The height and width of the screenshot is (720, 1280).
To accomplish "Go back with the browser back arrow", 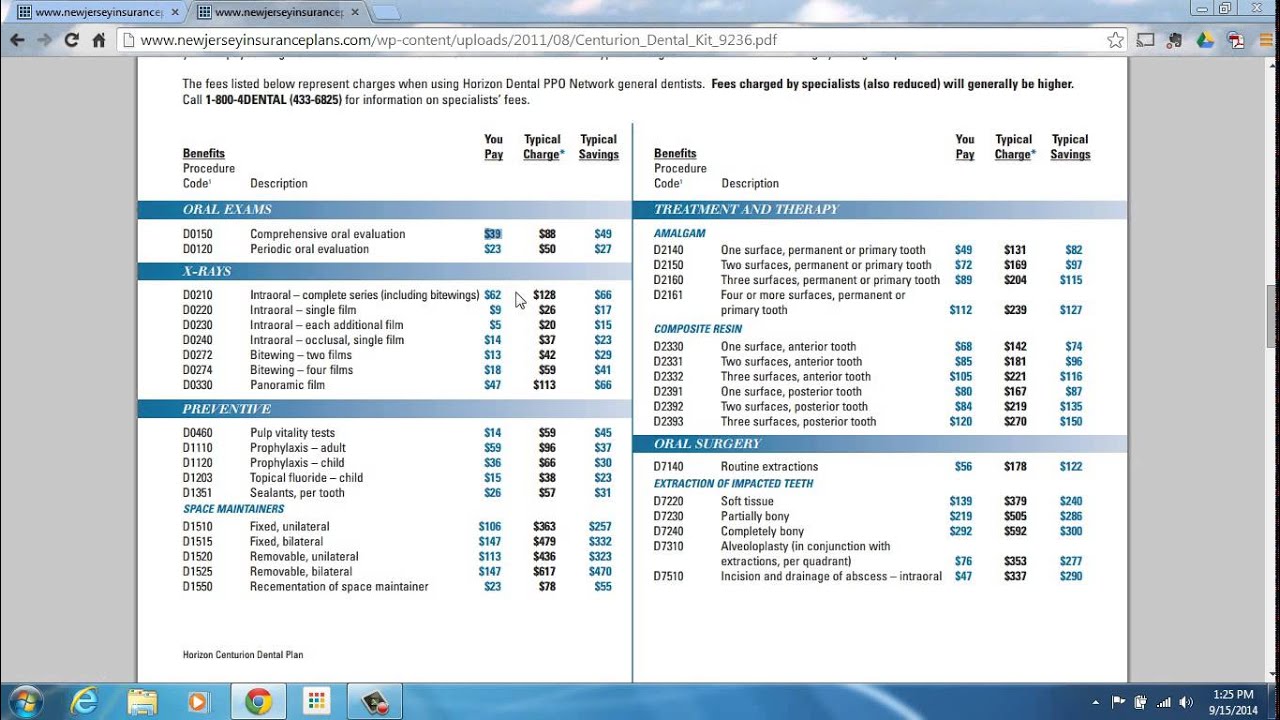I will (17, 40).
